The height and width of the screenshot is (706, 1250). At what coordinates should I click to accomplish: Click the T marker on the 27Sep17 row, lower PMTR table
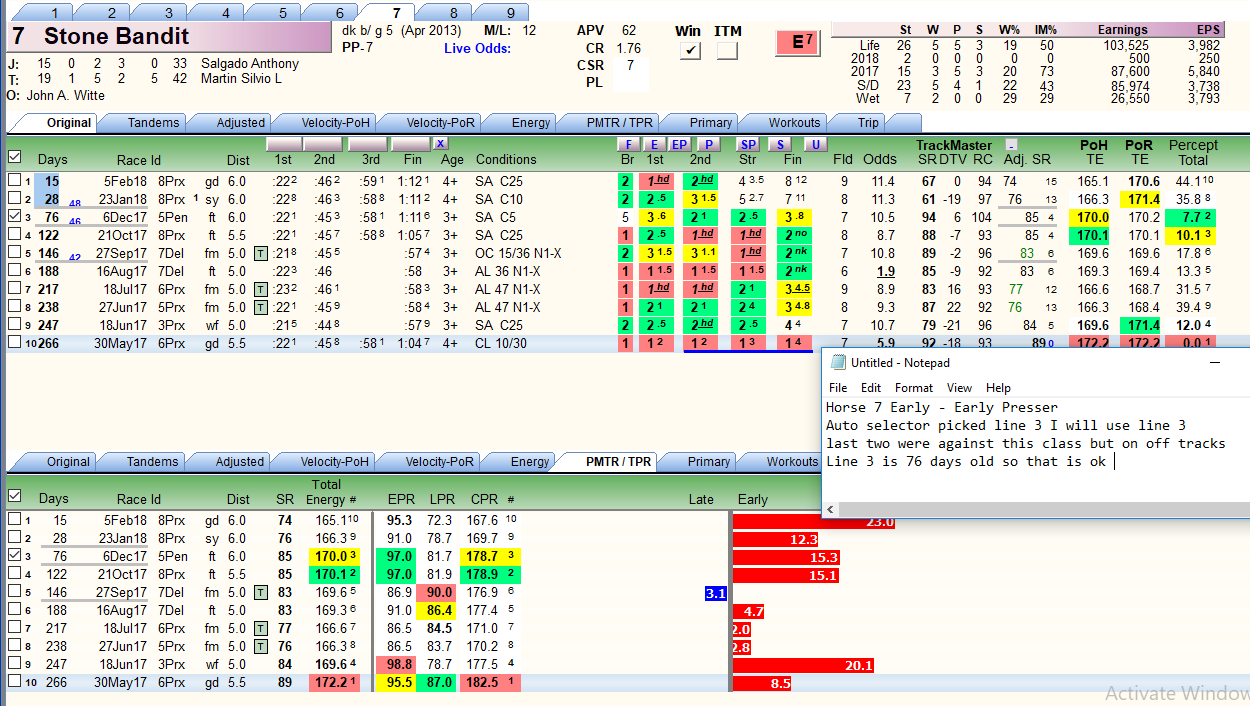pos(260,592)
